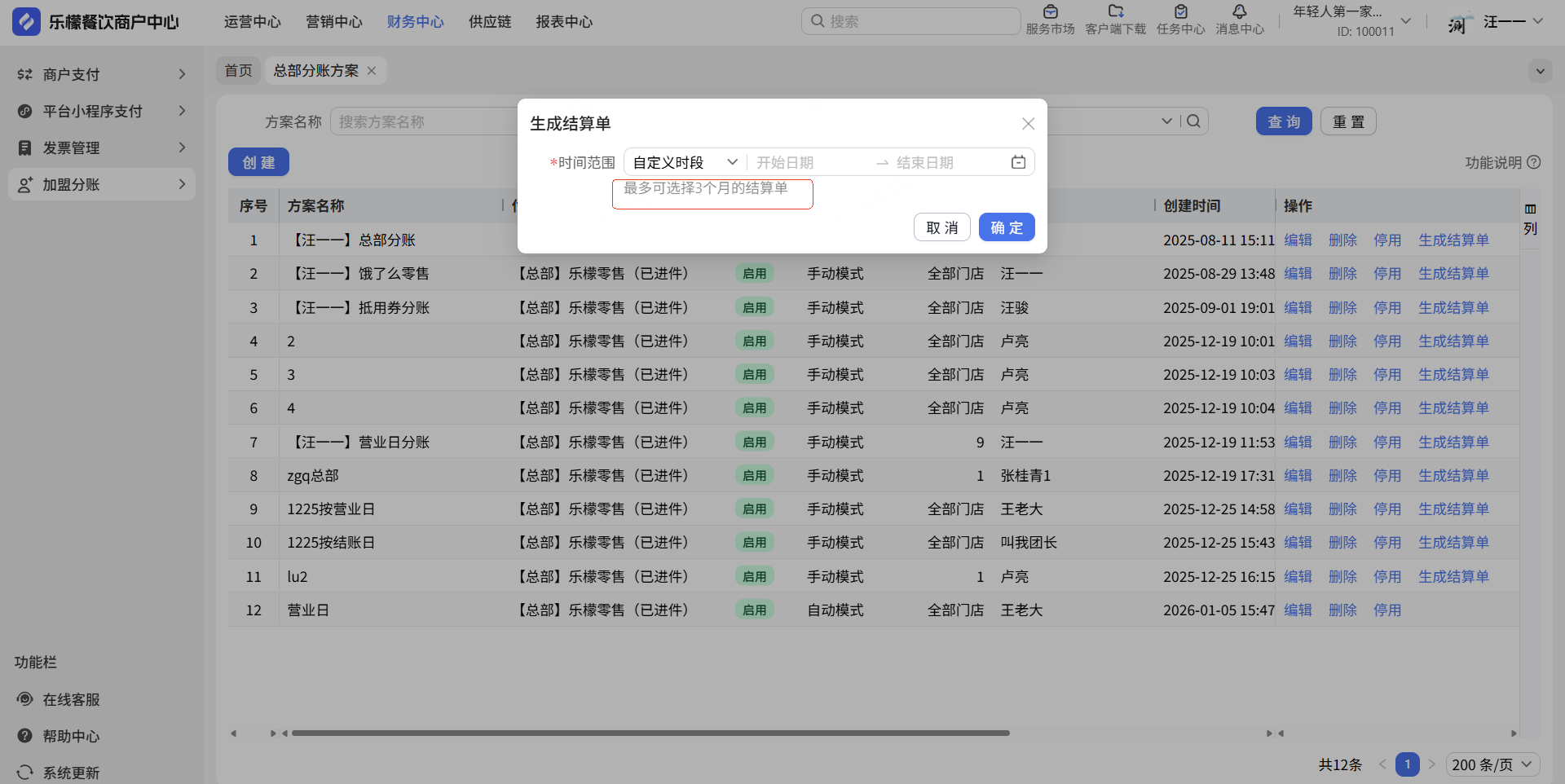Go to the 首页 tab
This screenshot has width=1565, height=784.
click(238, 71)
